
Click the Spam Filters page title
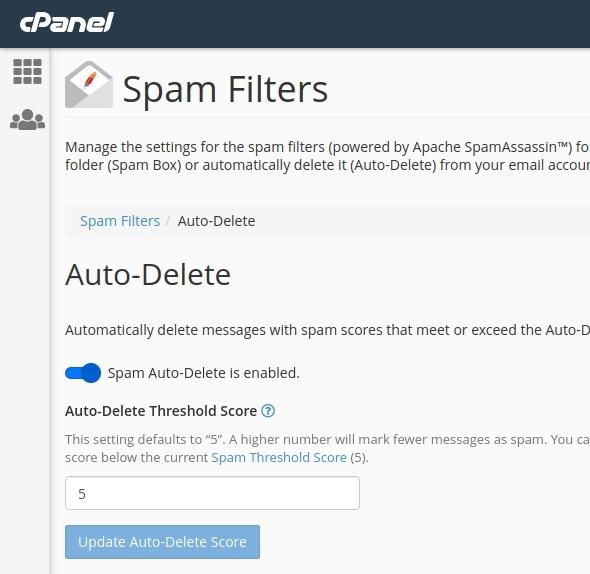(225, 89)
